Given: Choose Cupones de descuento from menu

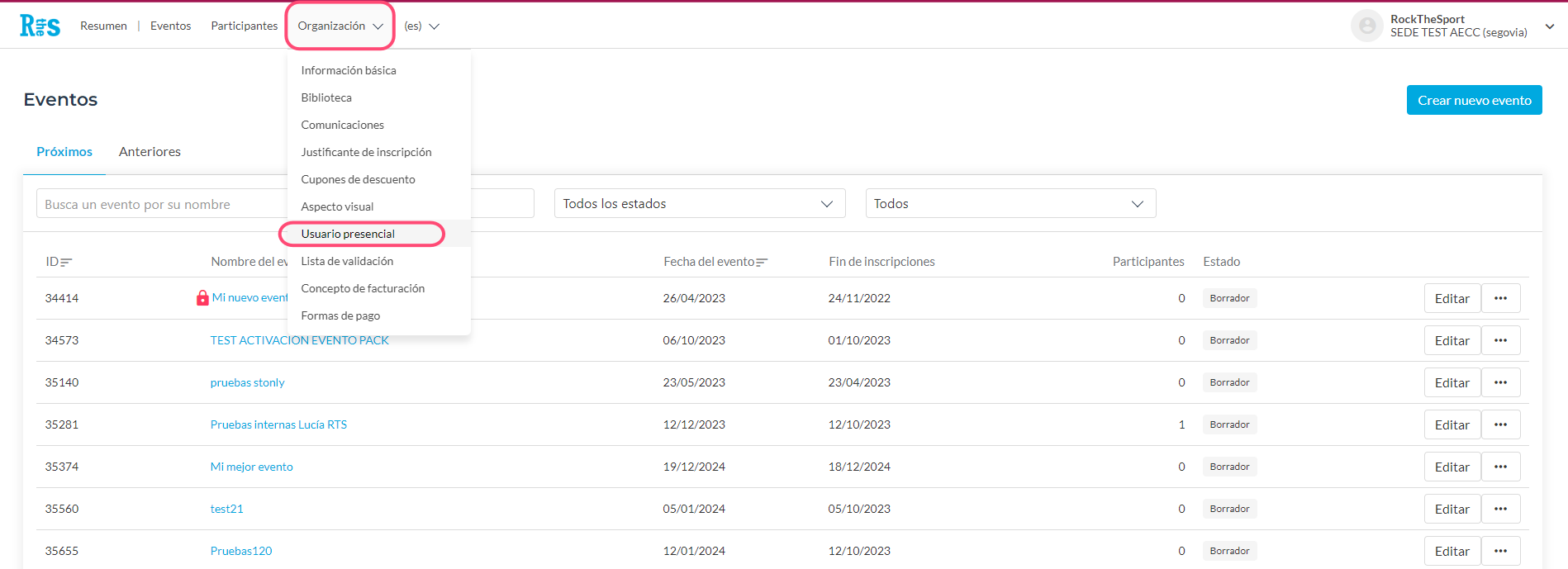Looking at the screenshot, I should [x=358, y=179].
